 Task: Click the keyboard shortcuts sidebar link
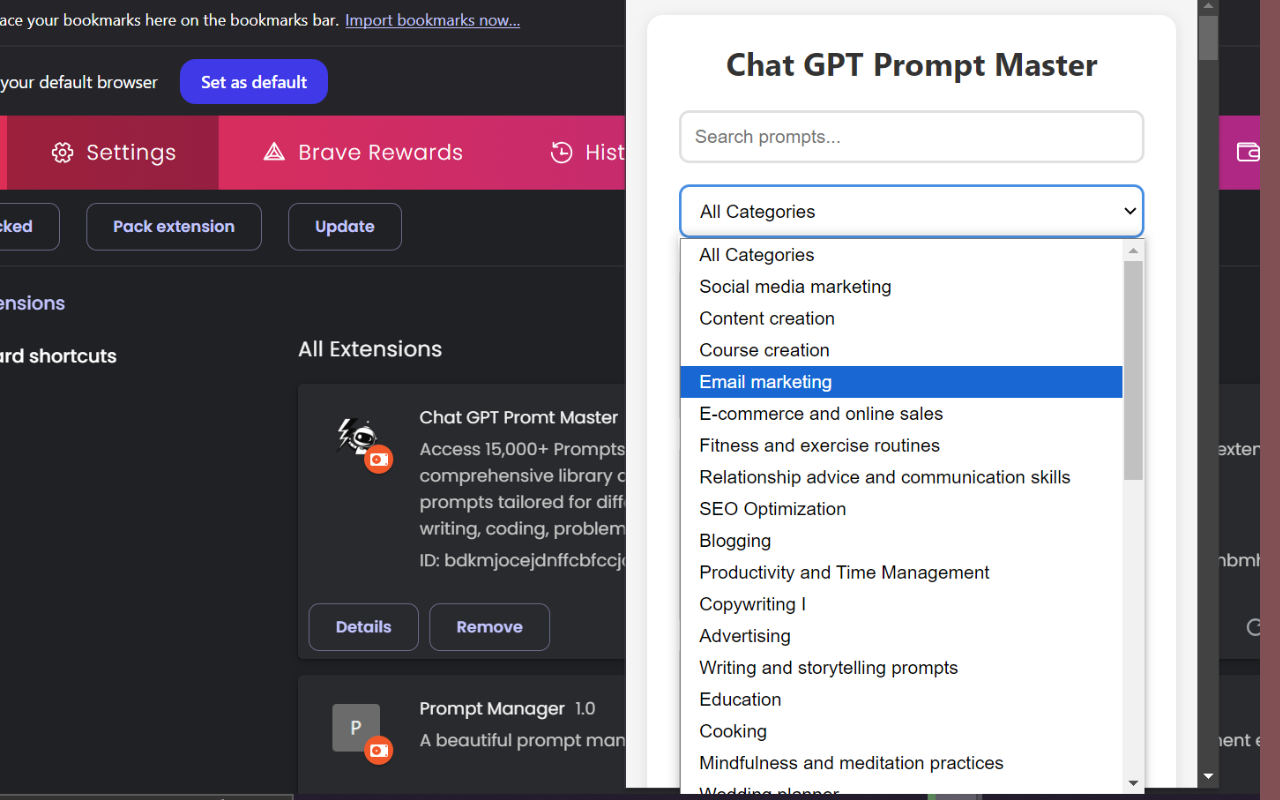pyautogui.click(x=58, y=356)
